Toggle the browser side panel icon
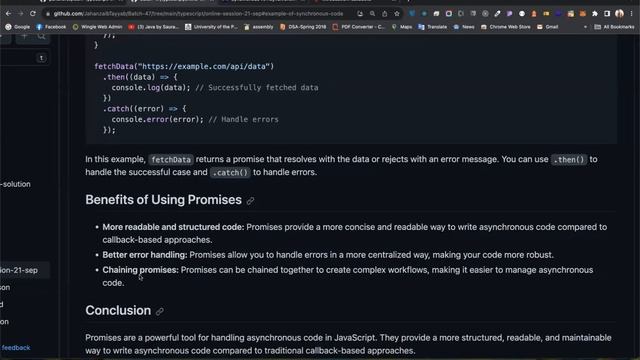Viewport: 640px width, 360px height. [x=607, y=14]
